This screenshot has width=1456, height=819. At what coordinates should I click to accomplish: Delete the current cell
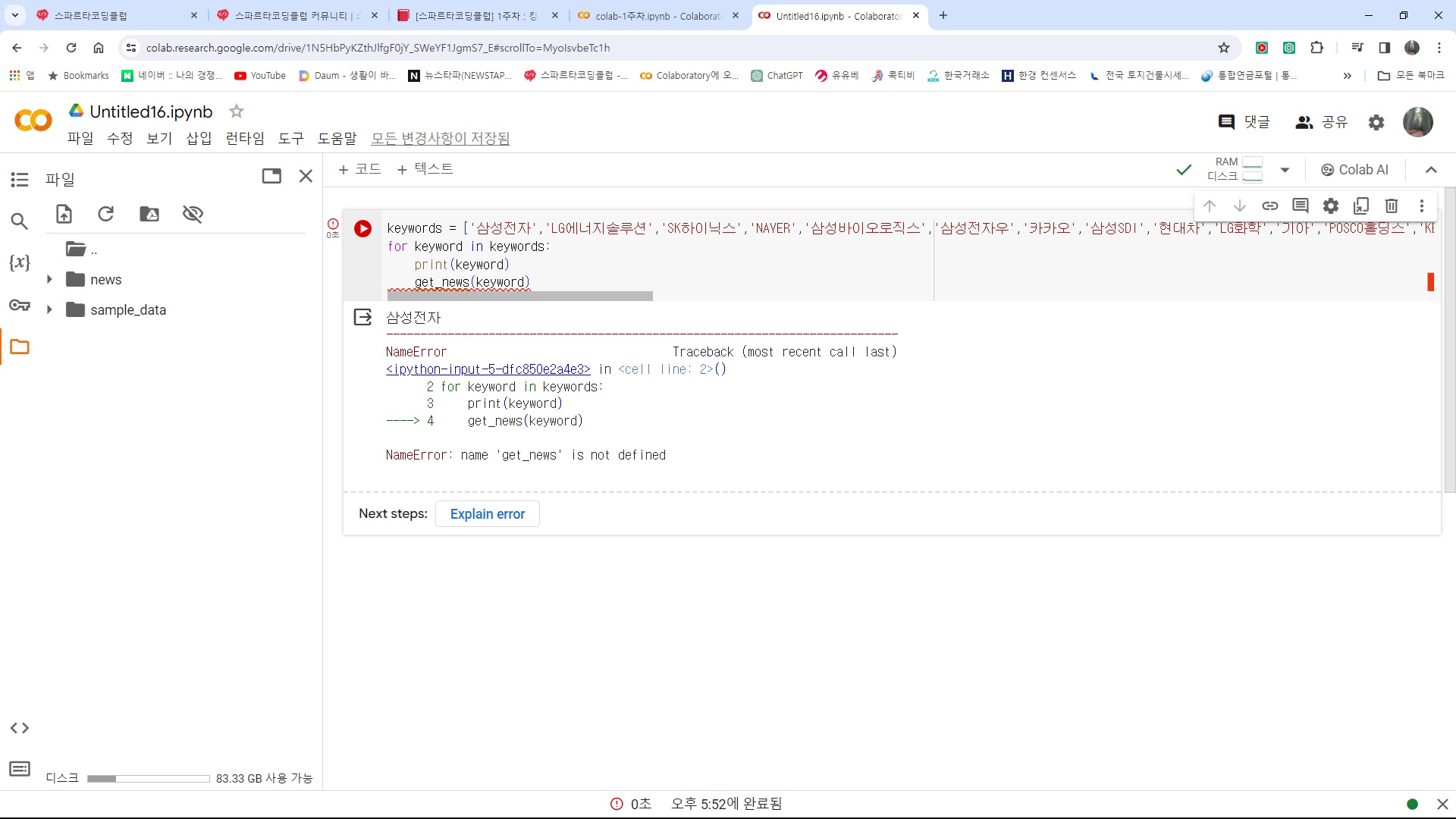(x=1392, y=206)
